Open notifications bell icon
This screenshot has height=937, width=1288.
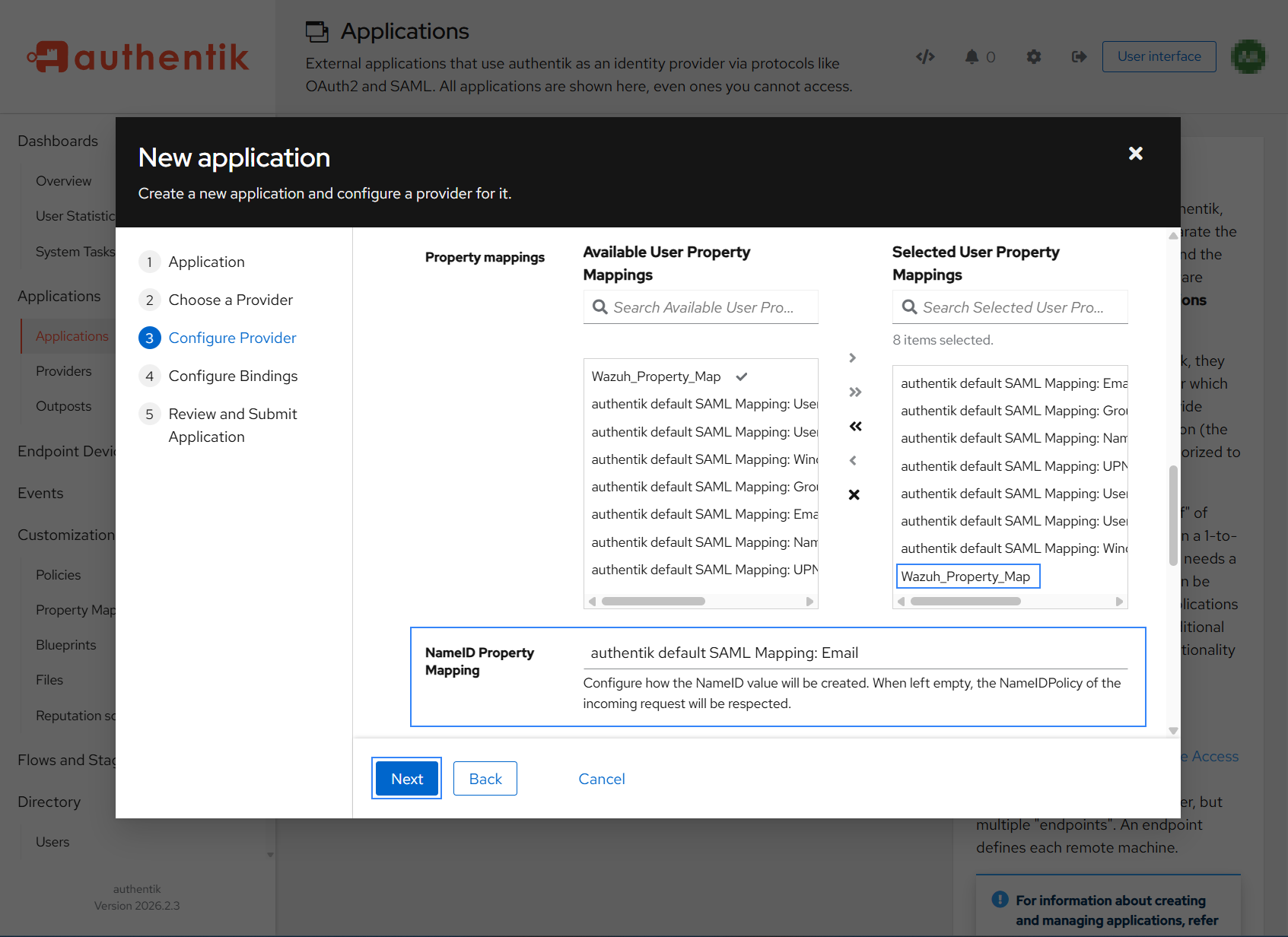click(972, 56)
